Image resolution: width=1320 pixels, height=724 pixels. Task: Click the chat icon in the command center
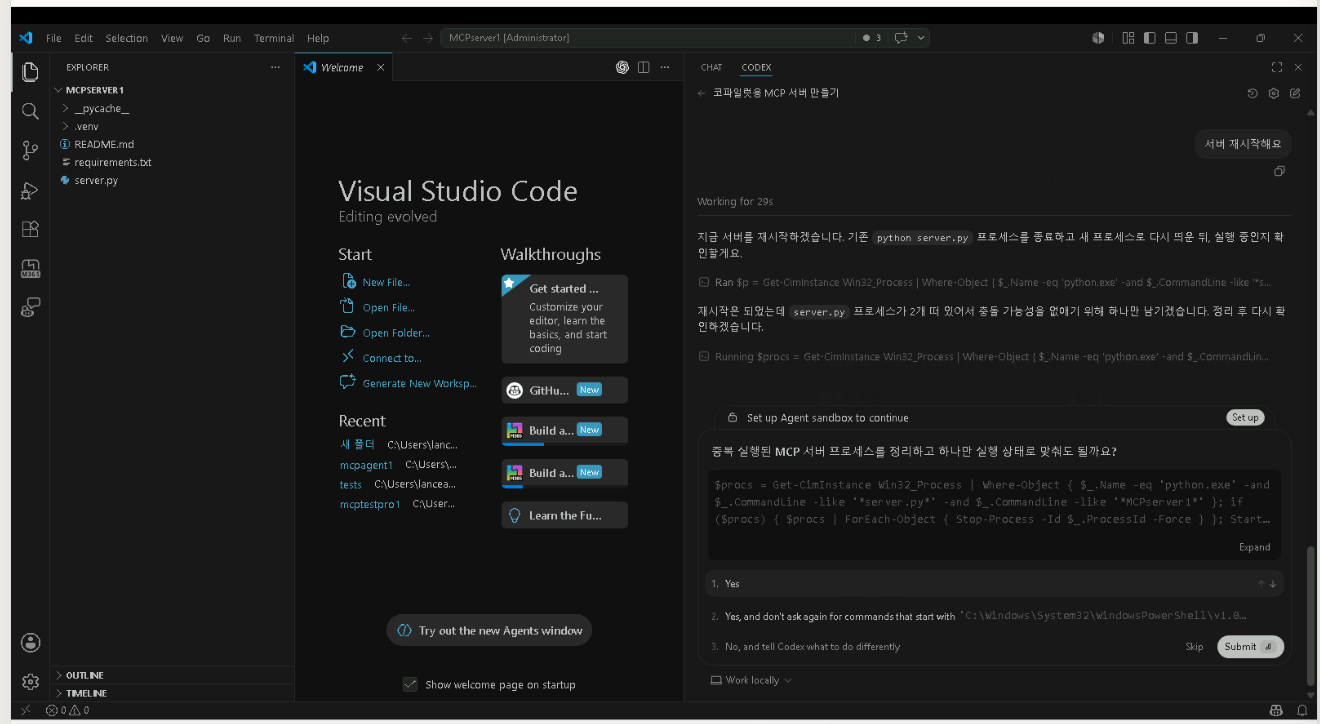(x=901, y=38)
